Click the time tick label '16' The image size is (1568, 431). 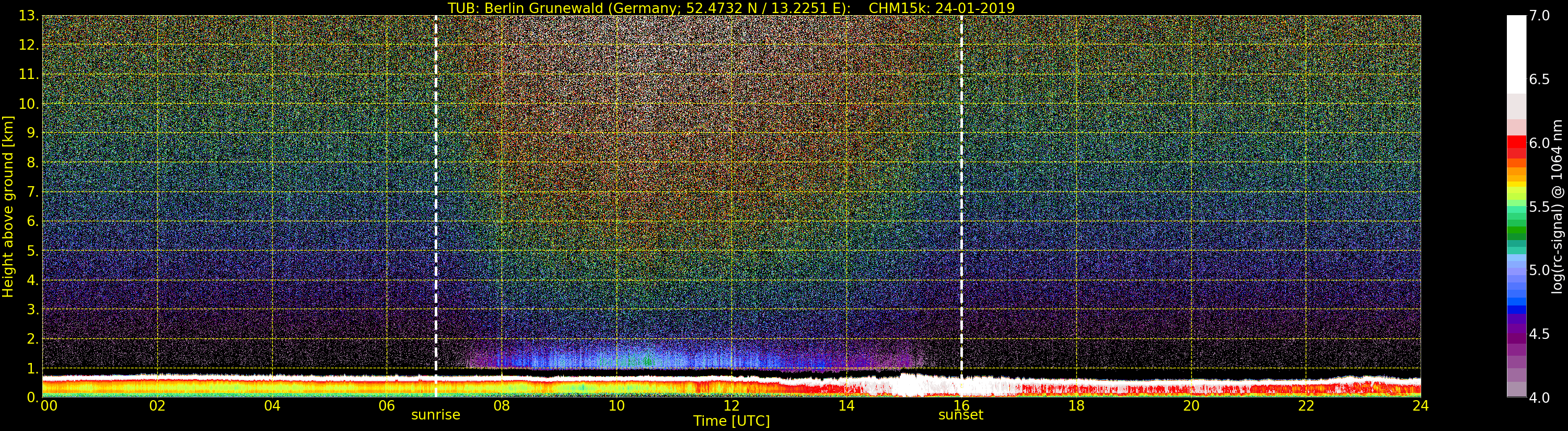(x=961, y=405)
